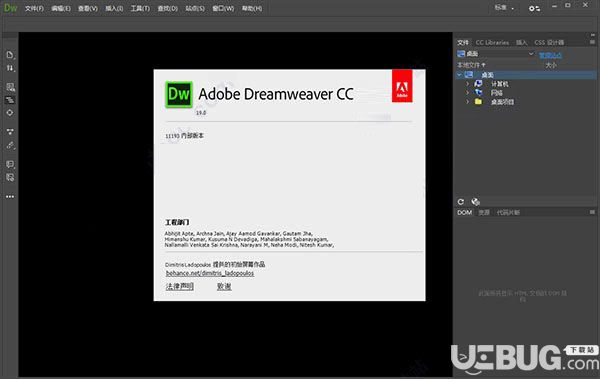Open the 工具(T) Tools menu
The width and height of the screenshot is (600, 379).
pos(140,8)
